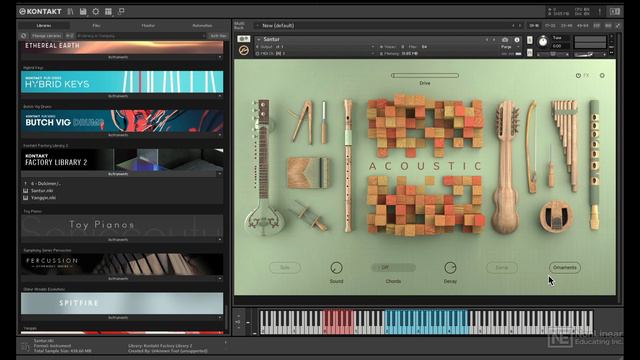Click the Manage Libraries button
The width and height of the screenshot is (640, 360).
pyautogui.click(x=46, y=36)
